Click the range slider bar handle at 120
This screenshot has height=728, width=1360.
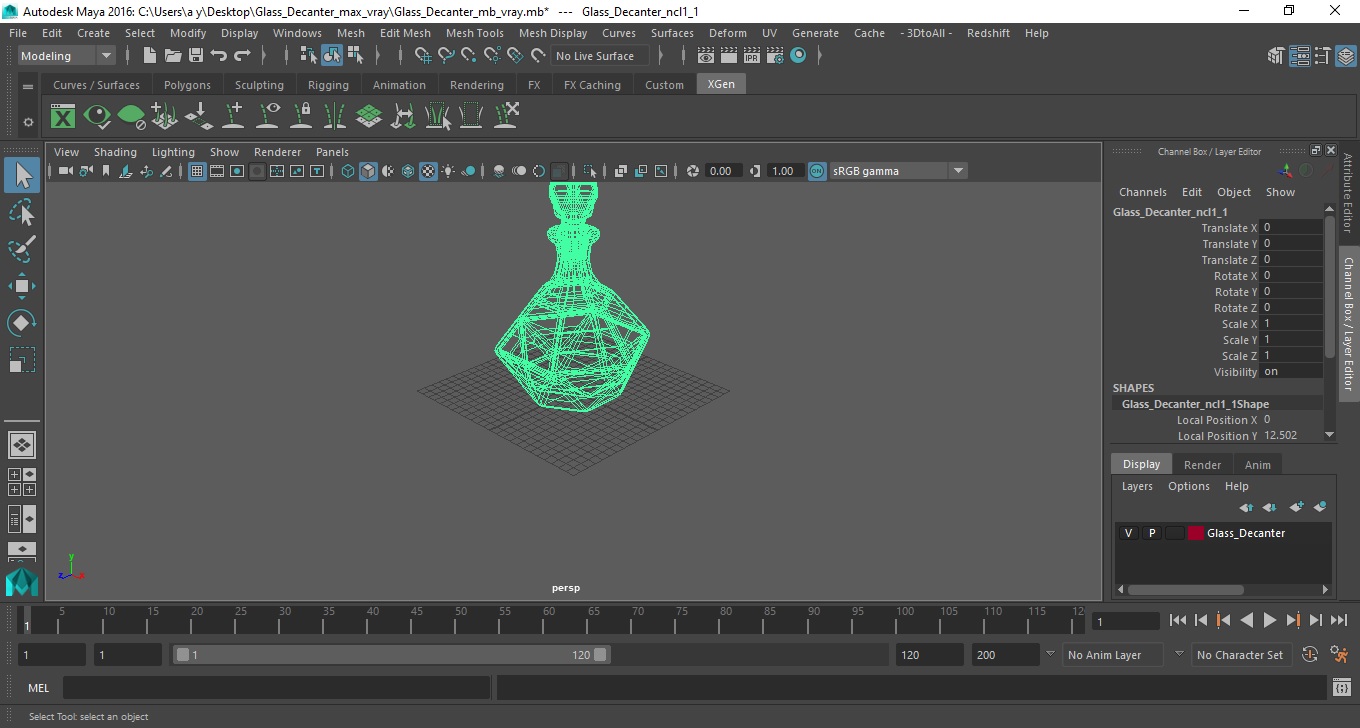600,655
